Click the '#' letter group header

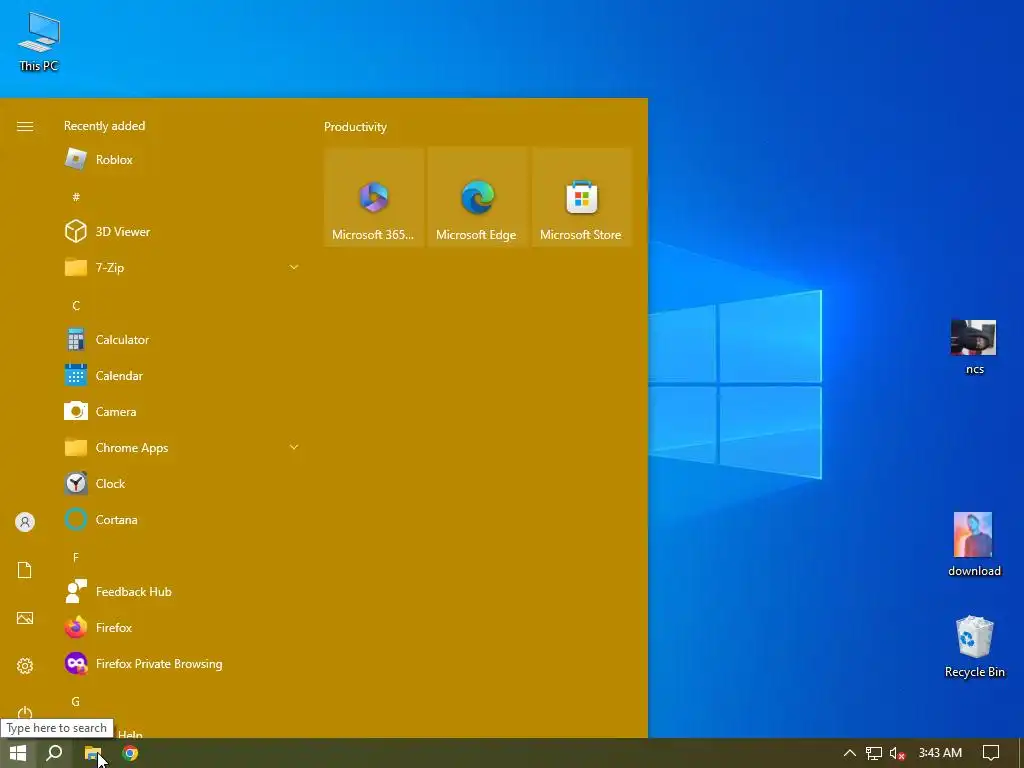pos(76,197)
